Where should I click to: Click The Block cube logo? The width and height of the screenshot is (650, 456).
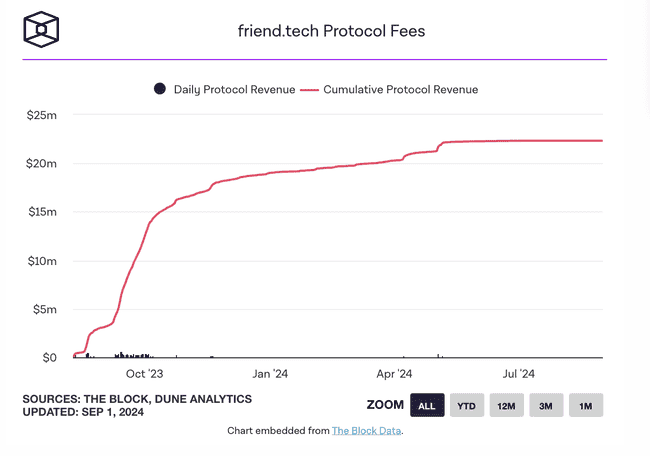tap(42, 29)
